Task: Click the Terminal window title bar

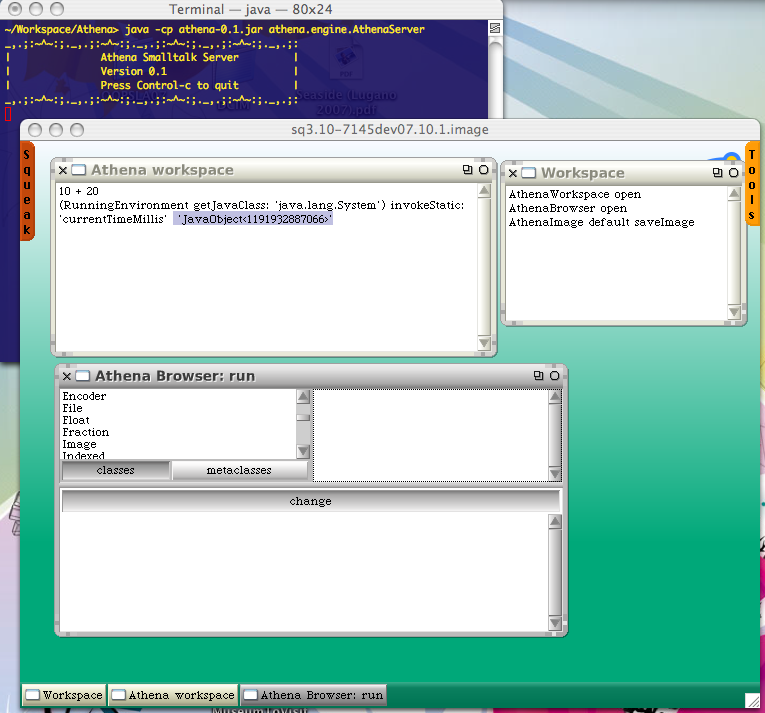Action: tap(251, 9)
